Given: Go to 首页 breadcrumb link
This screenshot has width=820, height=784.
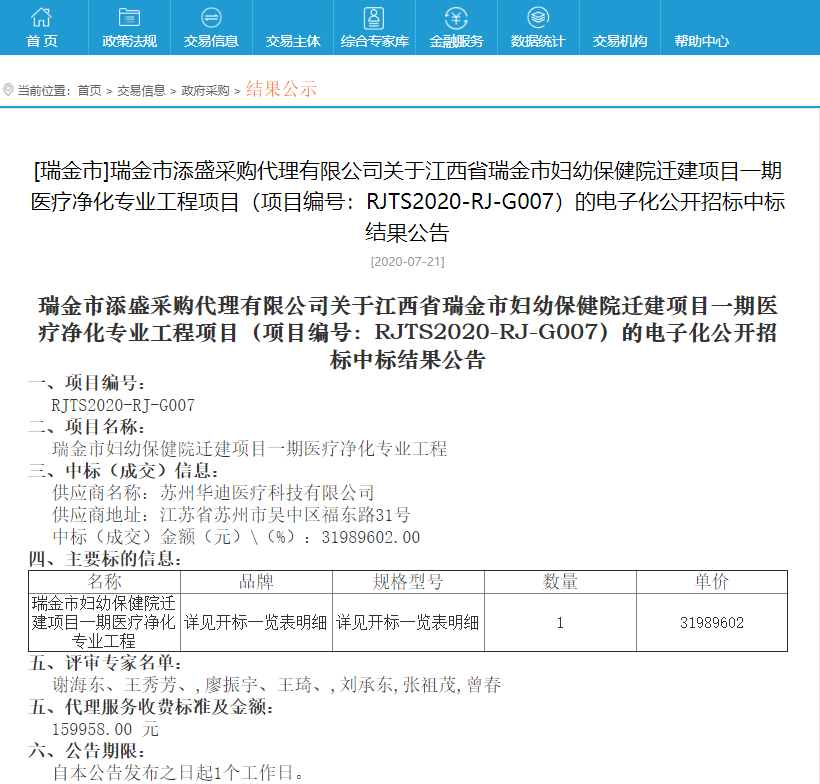Looking at the screenshot, I should (89, 90).
